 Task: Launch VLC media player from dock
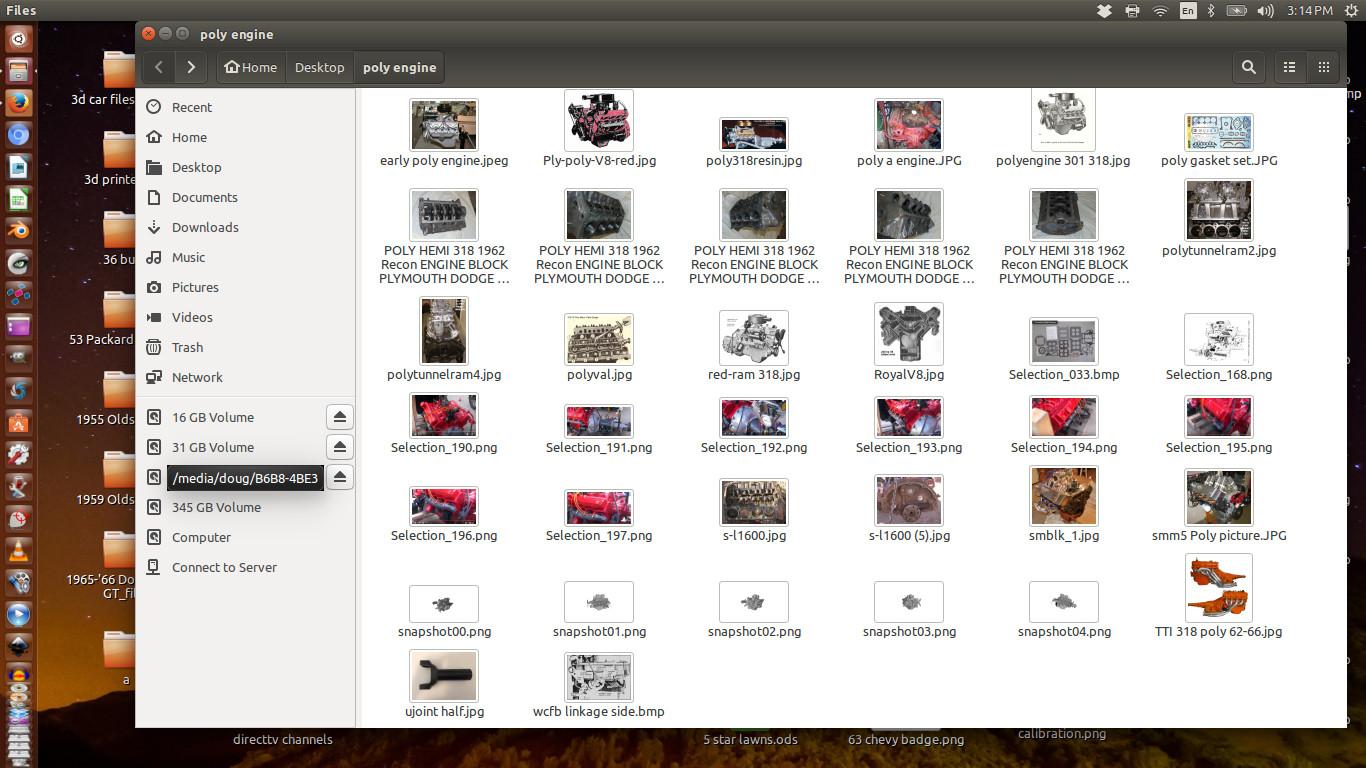click(18, 550)
